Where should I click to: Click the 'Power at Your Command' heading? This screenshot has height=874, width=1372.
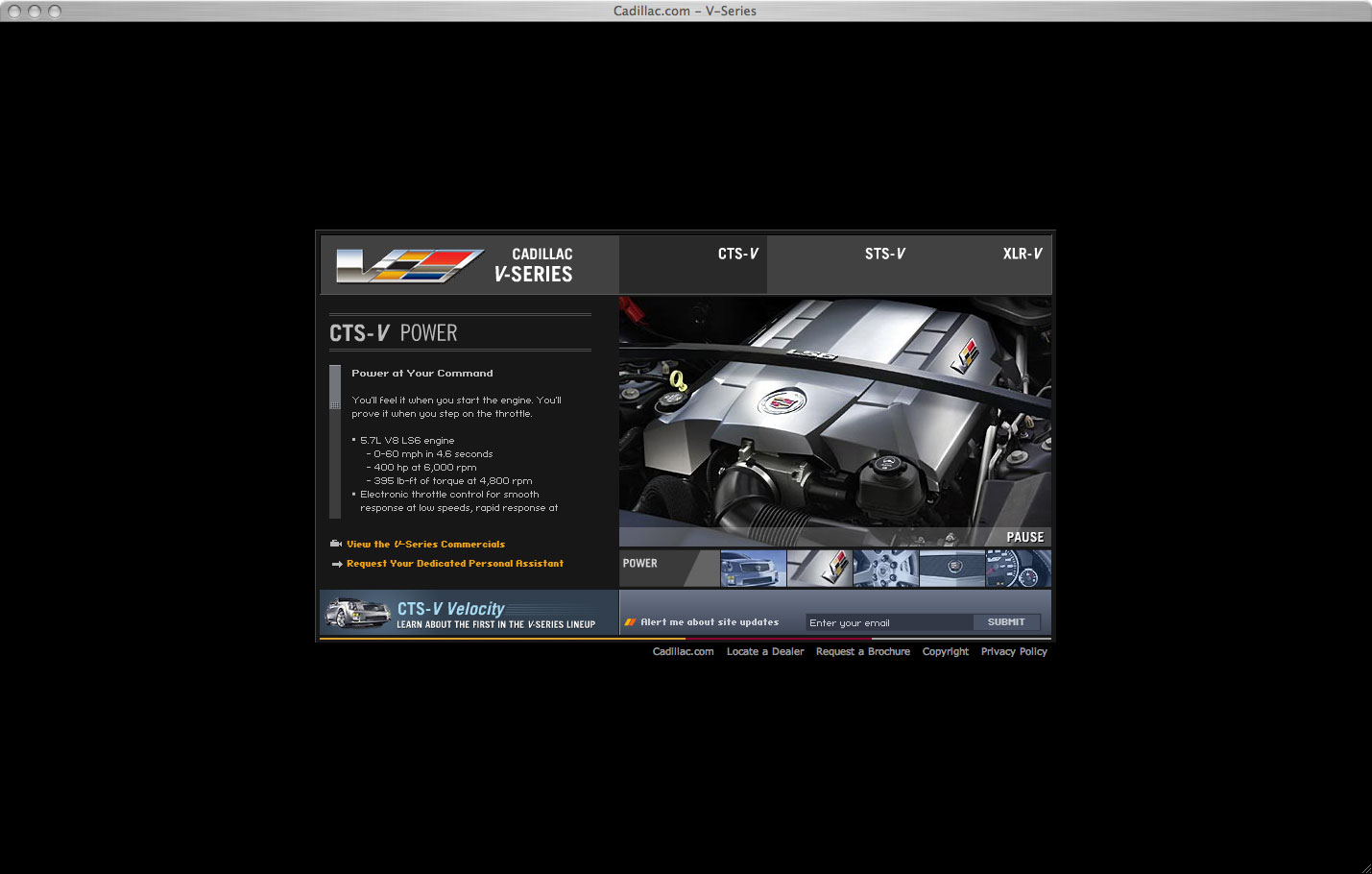pyautogui.click(x=422, y=374)
